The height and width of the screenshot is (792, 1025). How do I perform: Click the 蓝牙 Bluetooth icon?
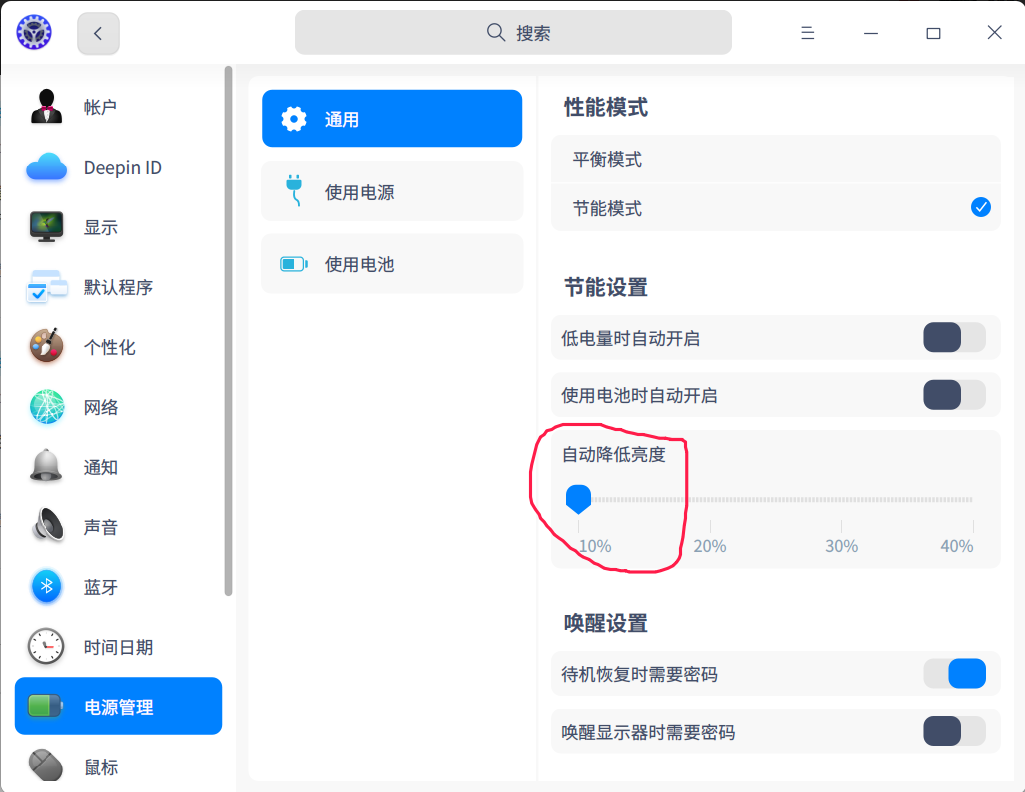[x=46, y=586]
